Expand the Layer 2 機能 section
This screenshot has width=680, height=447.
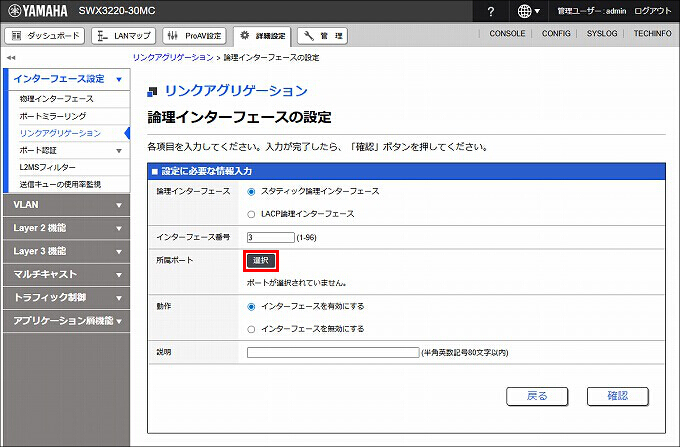click(66, 228)
